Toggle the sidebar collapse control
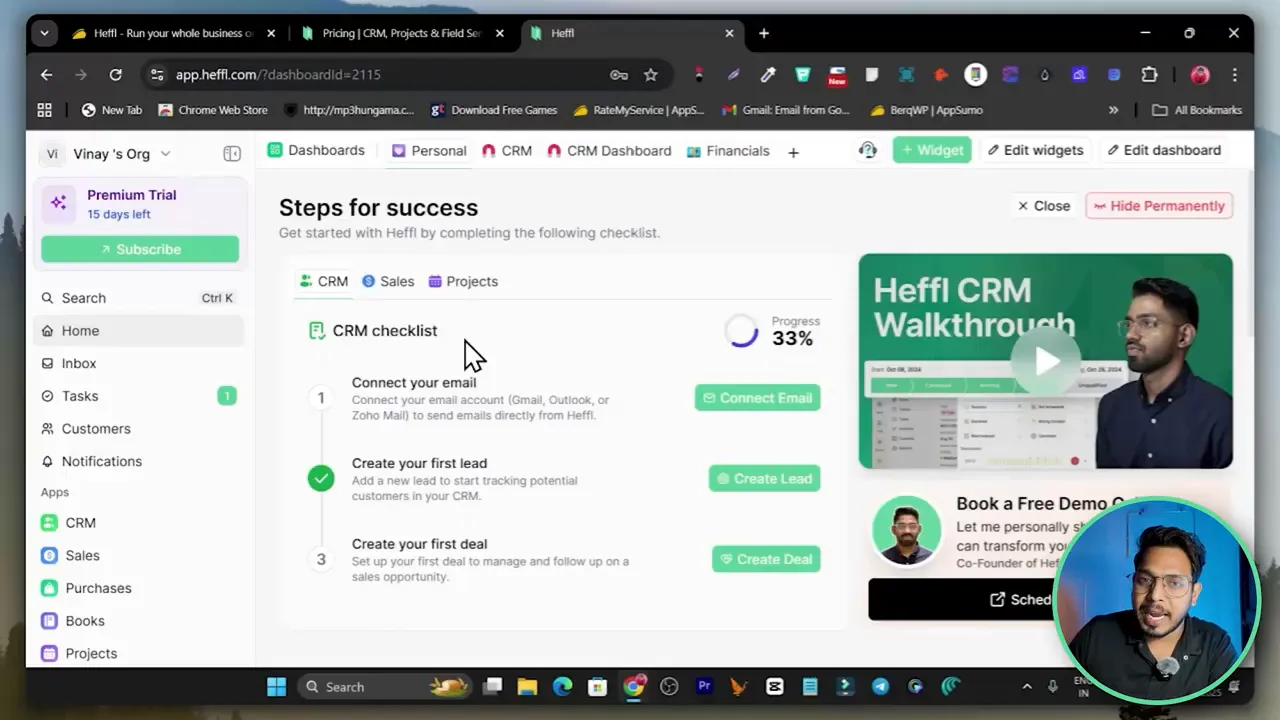 pos(232,153)
